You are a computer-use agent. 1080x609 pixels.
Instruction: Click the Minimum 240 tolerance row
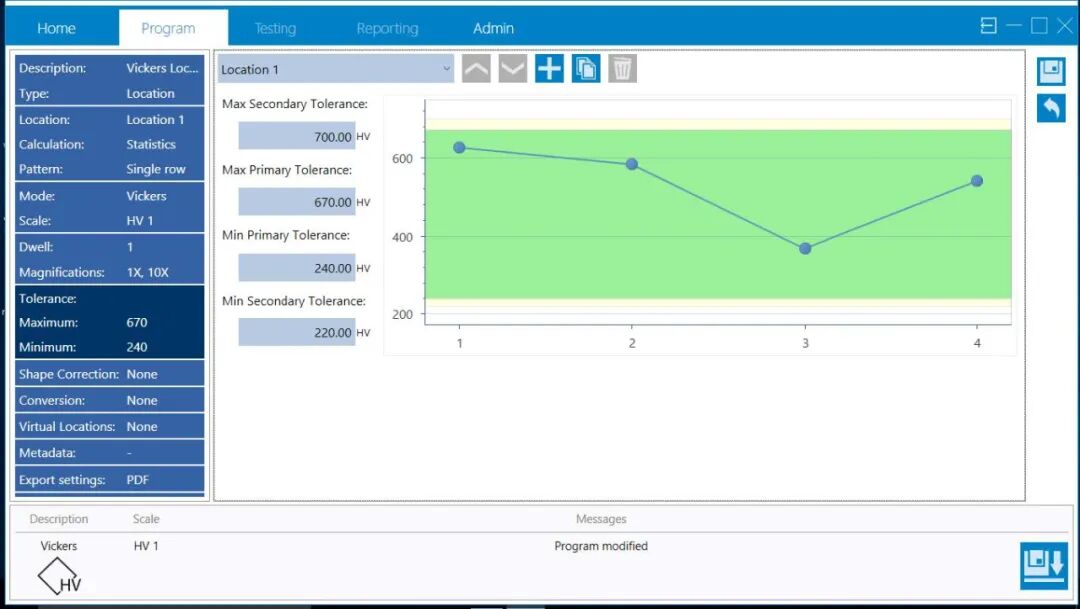click(110, 347)
